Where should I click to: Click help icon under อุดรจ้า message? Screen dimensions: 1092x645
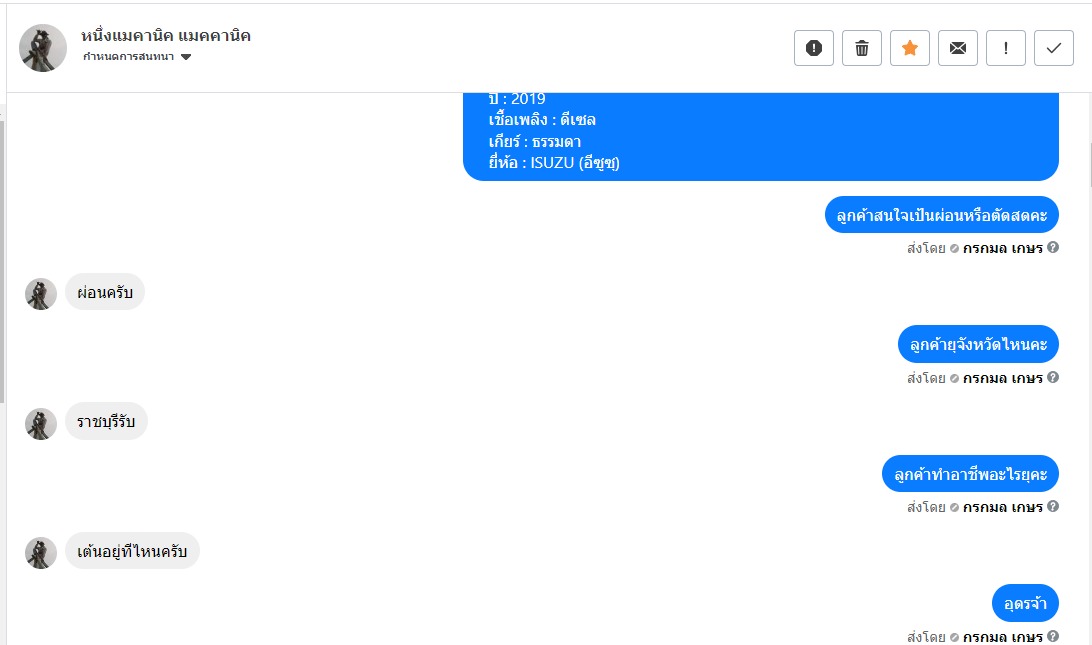pyautogui.click(x=1053, y=636)
